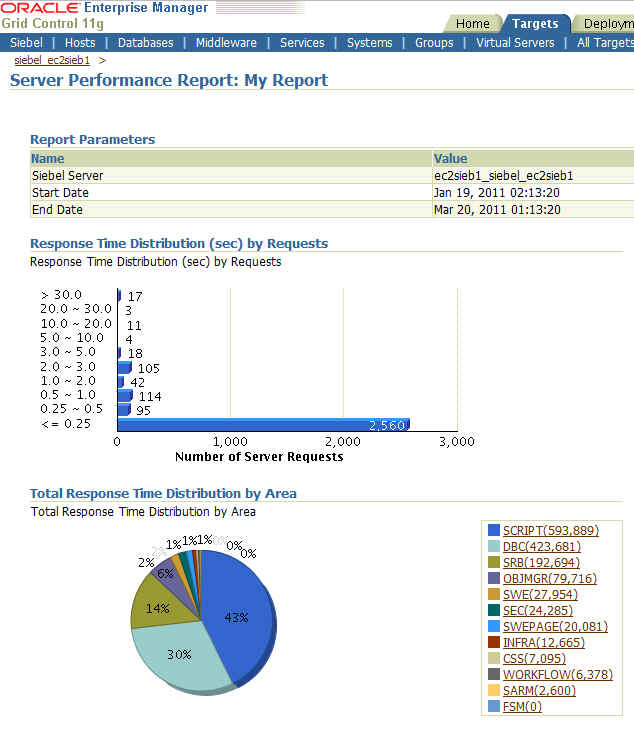The width and height of the screenshot is (634, 731).
Task: Click the Oracle Enterprise Manager logo
Action: (x=104, y=8)
